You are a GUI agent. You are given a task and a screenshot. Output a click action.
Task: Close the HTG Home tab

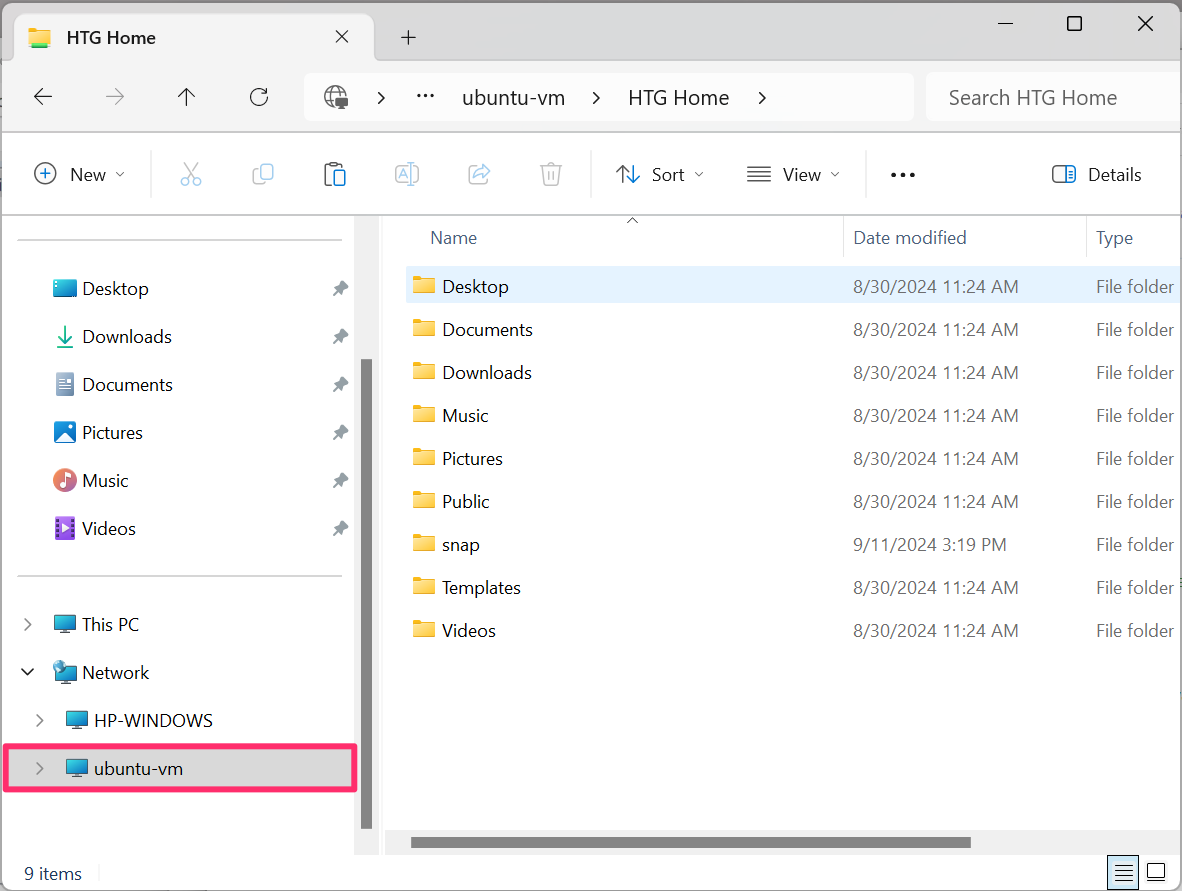[341, 37]
